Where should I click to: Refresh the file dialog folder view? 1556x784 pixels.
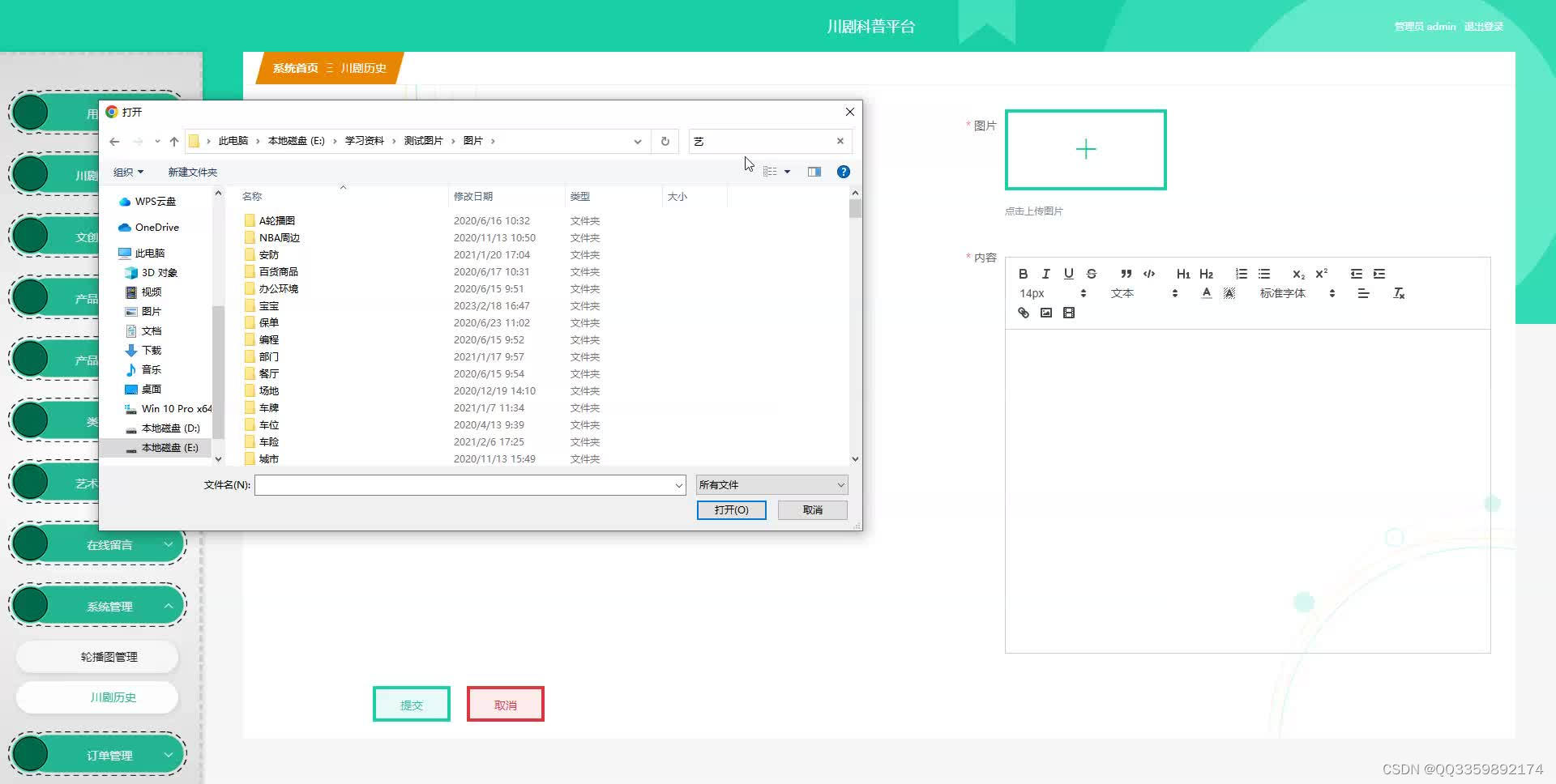(665, 141)
